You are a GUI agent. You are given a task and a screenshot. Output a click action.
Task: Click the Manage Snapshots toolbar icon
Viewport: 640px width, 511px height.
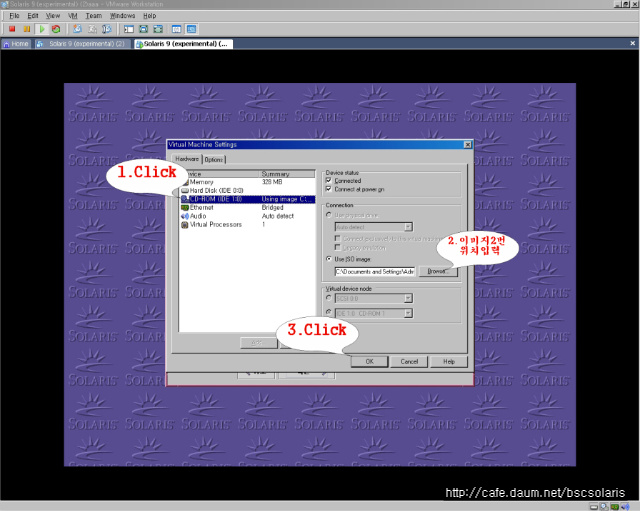pos(107,29)
